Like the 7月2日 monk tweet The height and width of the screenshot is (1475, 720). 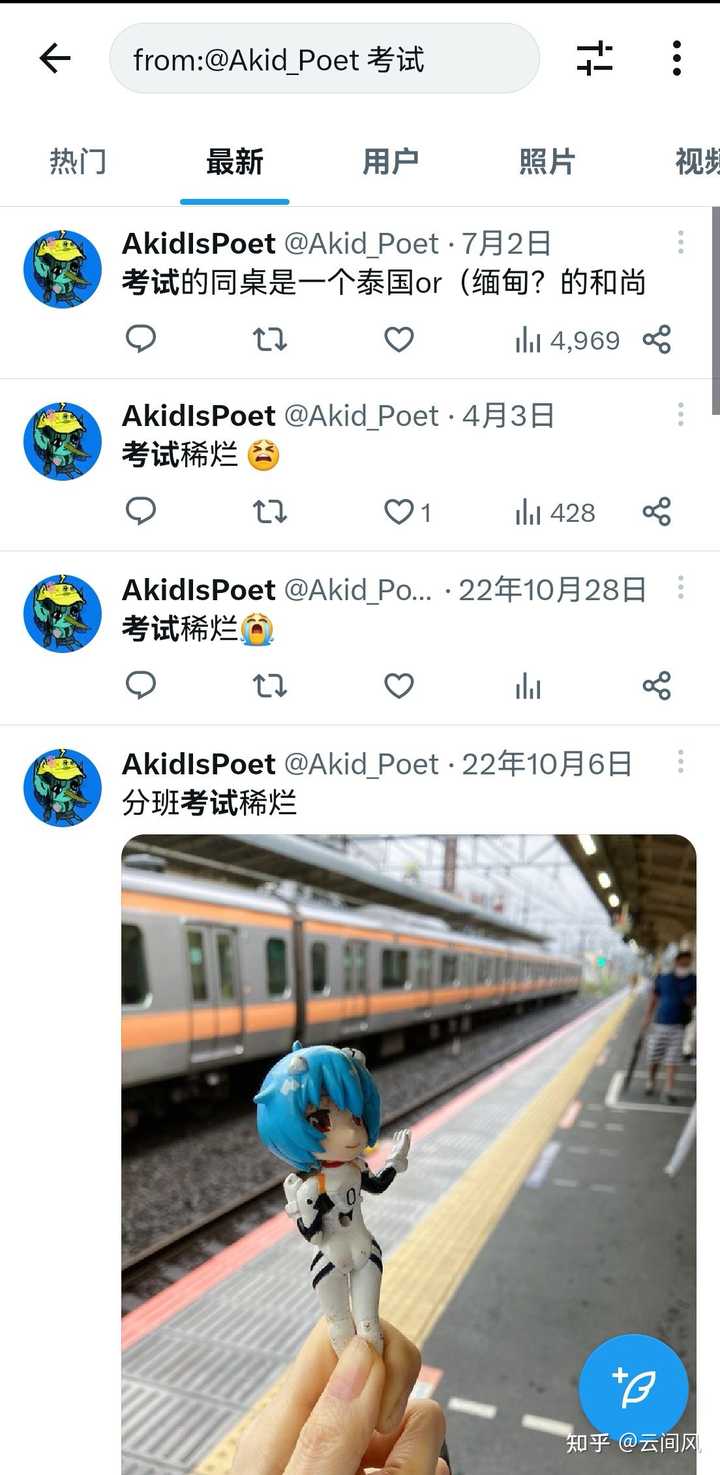click(399, 340)
